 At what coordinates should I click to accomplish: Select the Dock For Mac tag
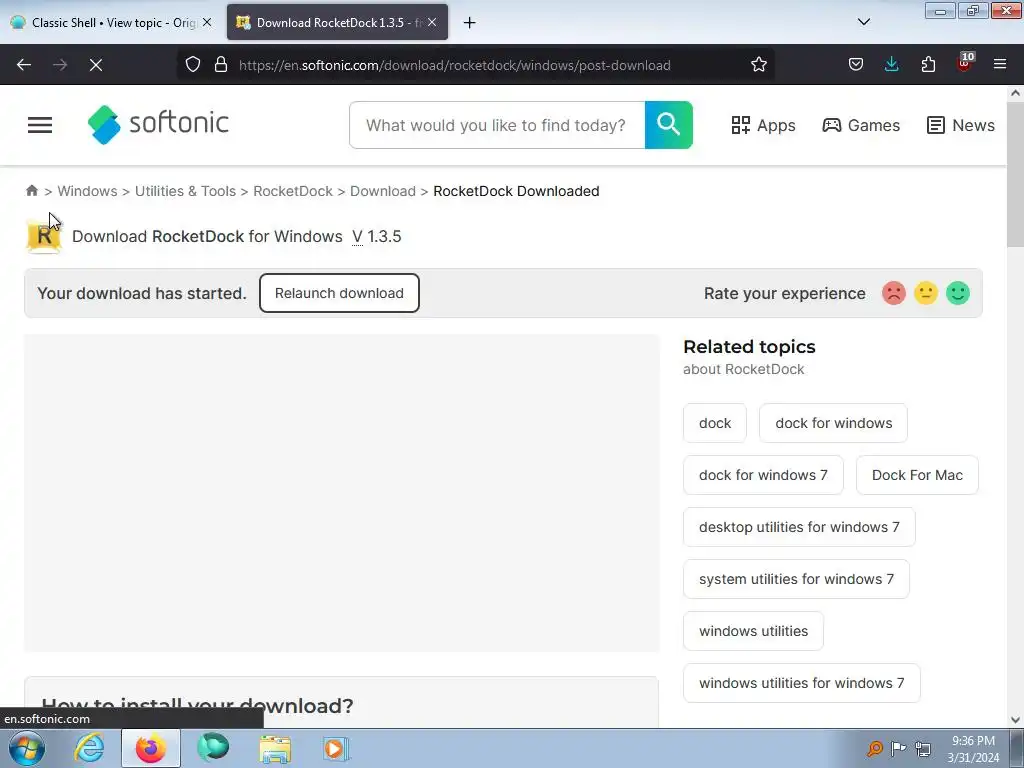coord(917,475)
